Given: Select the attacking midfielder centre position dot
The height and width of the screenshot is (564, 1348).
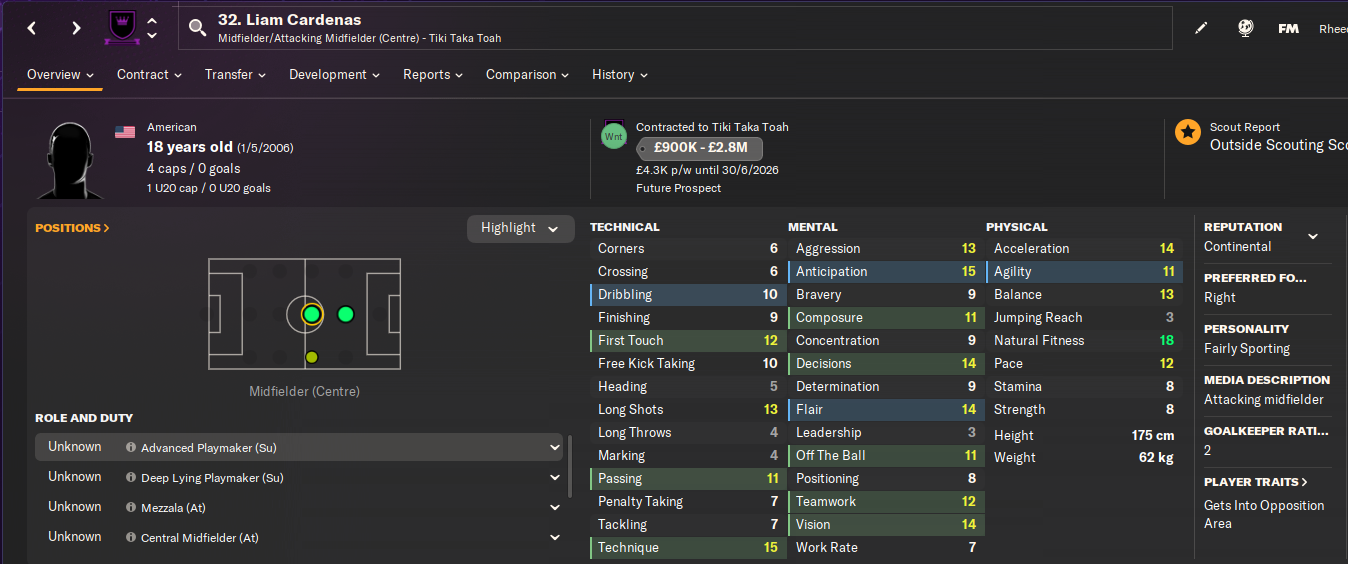Looking at the screenshot, I should [346, 314].
